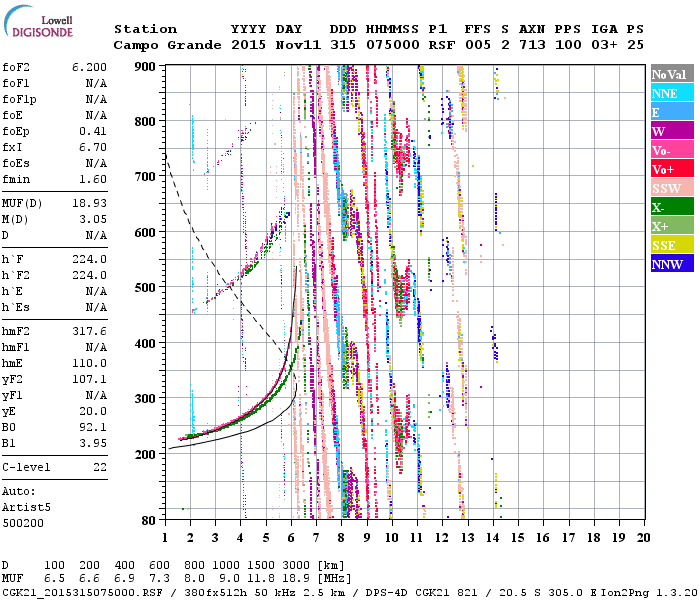The height and width of the screenshot is (600, 700).
Task: Click the CGK21_2015315075000.RSF file name
Action: (82, 592)
